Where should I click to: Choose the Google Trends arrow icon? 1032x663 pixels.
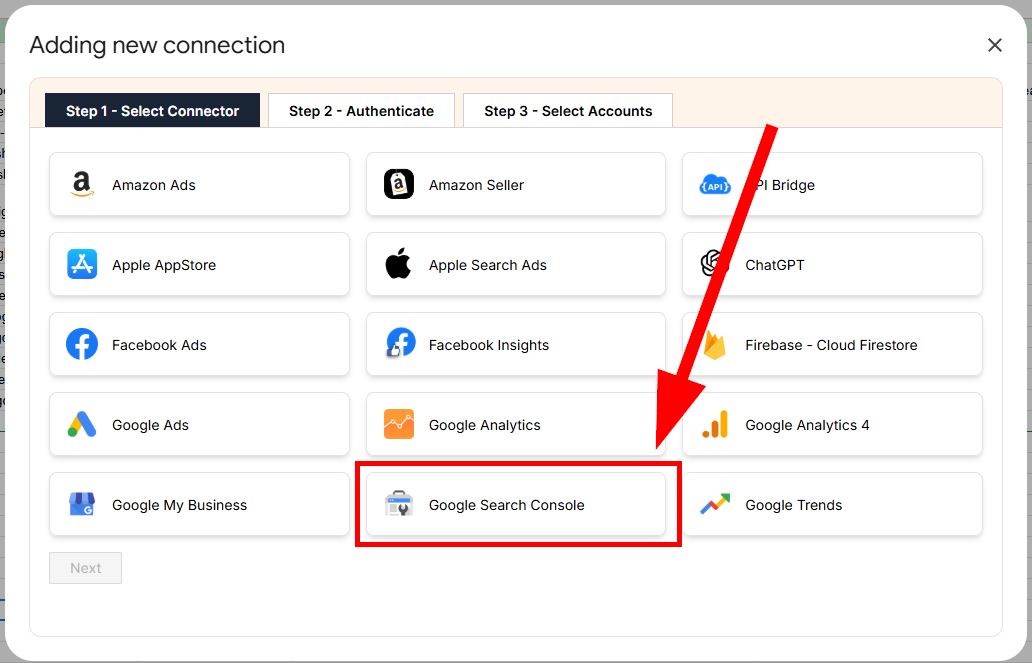click(715, 504)
